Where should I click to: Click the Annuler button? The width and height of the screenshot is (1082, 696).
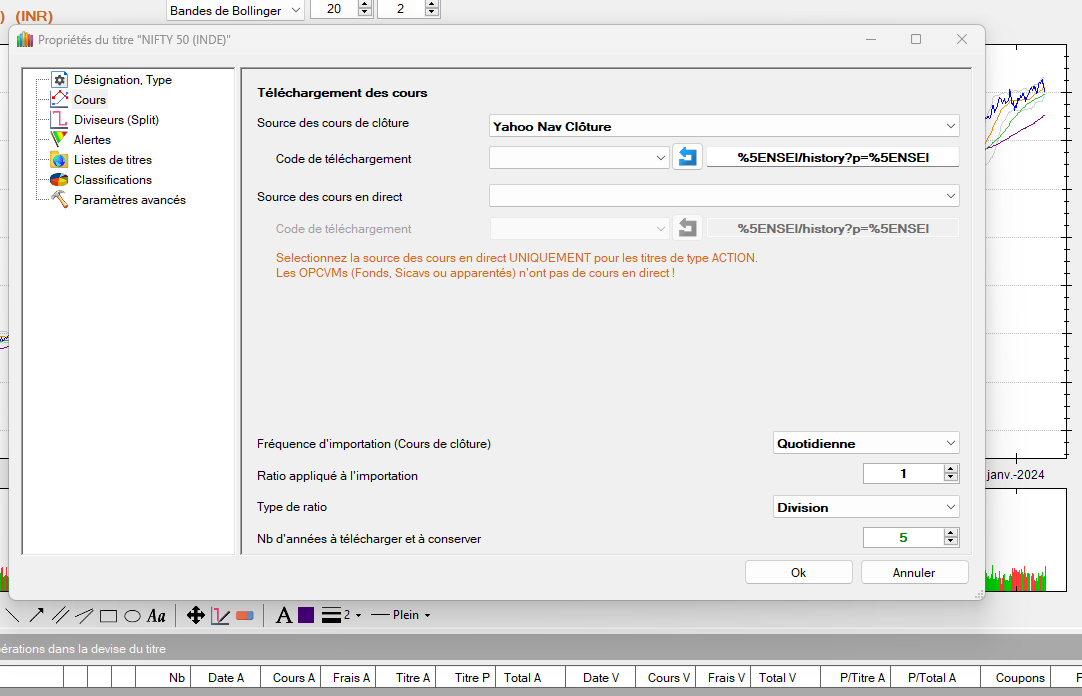[x=914, y=572]
